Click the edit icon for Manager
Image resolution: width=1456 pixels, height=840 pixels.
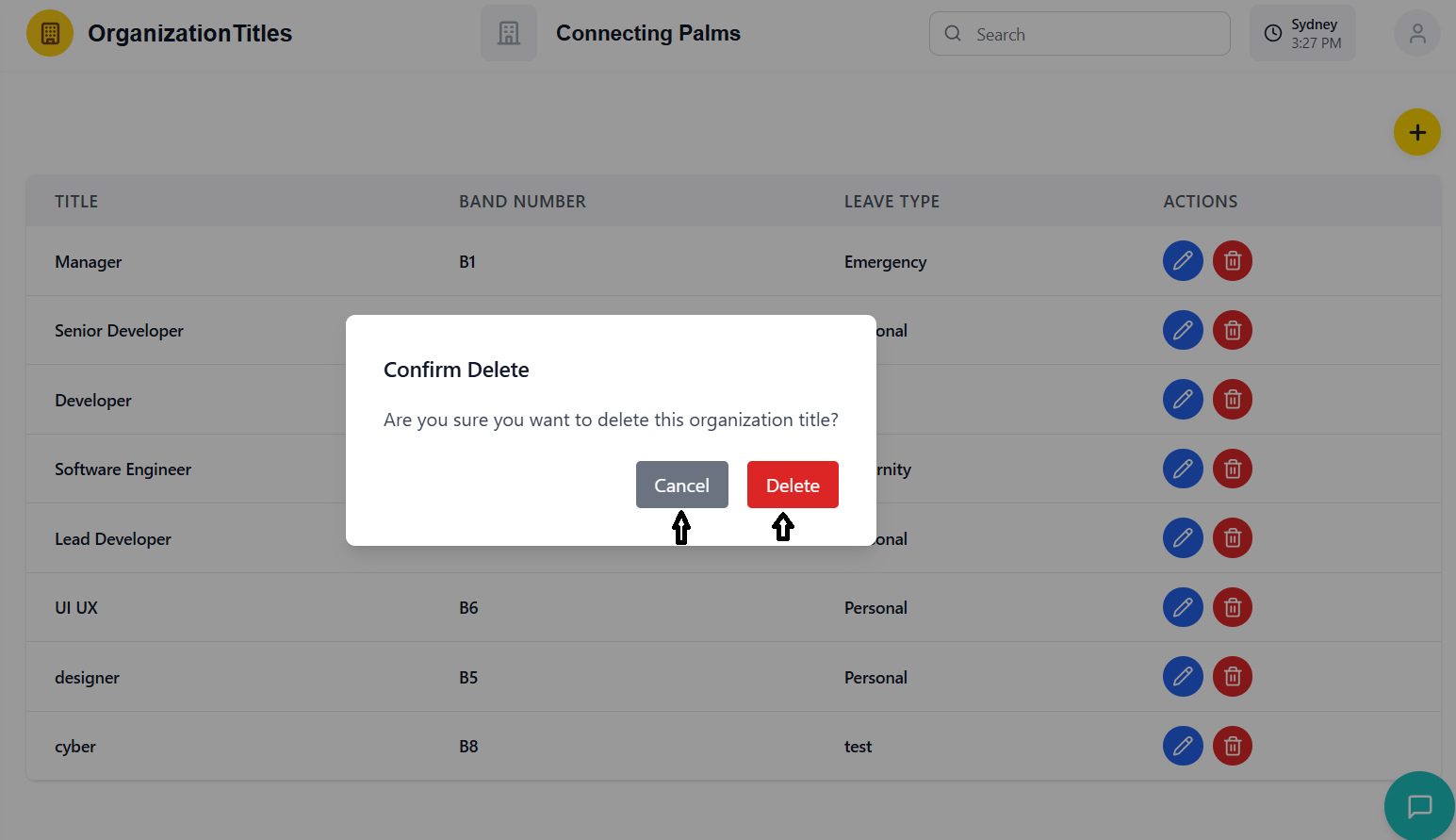1183,261
